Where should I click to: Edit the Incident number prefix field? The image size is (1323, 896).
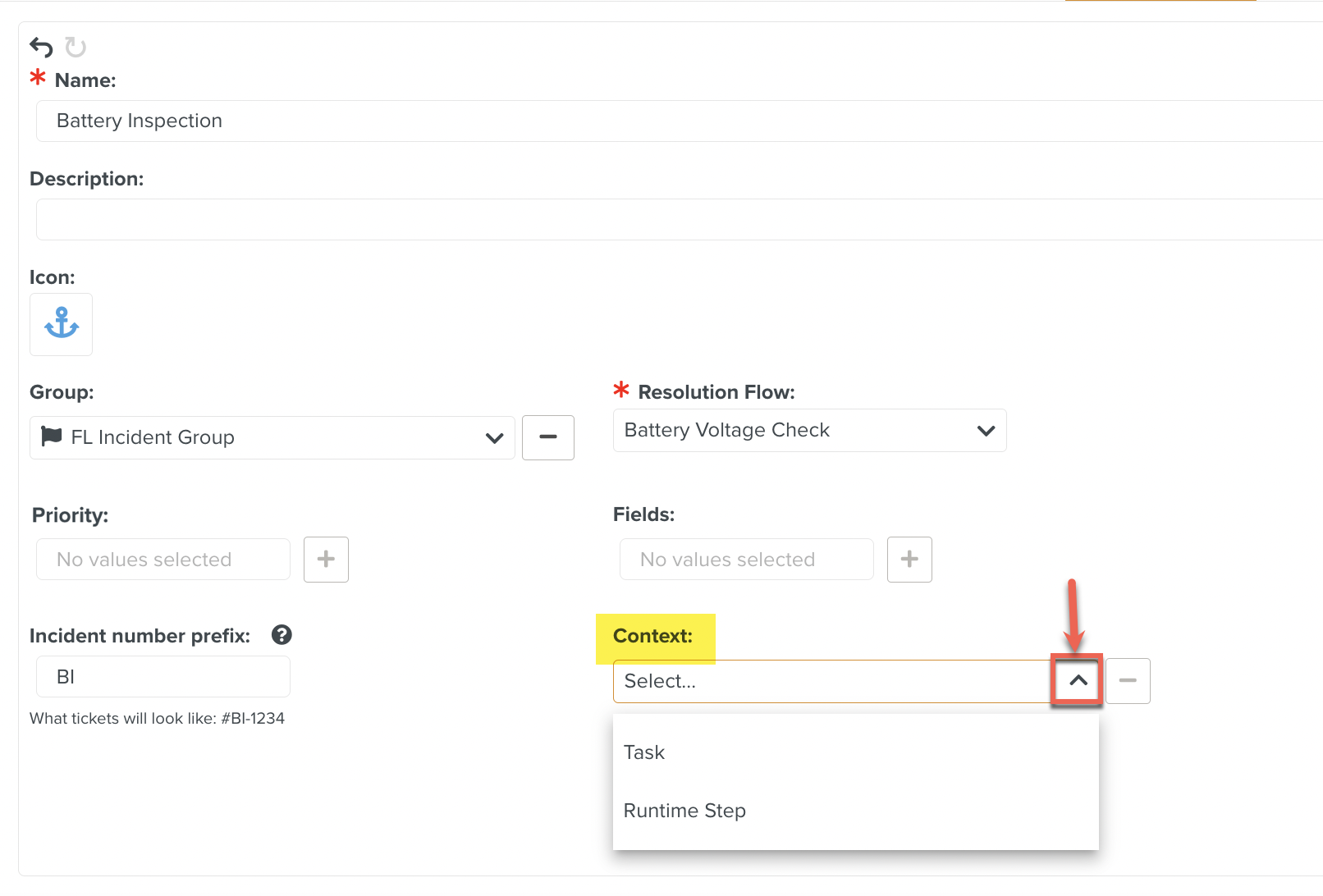click(x=163, y=677)
